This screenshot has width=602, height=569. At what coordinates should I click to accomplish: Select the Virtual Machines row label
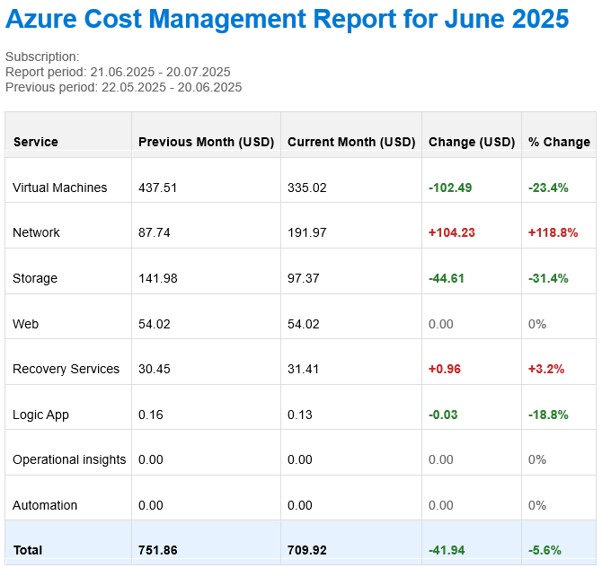tap(60, 187)
